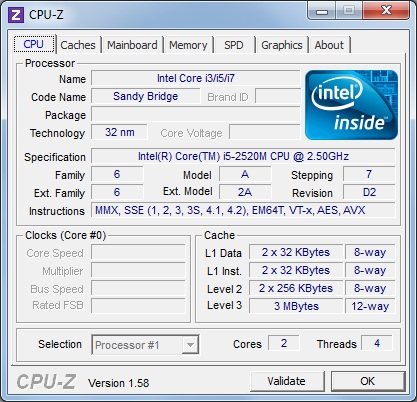Click the CPU-Z logo at bottom left
417x402 pixels.
pos(46,381)
